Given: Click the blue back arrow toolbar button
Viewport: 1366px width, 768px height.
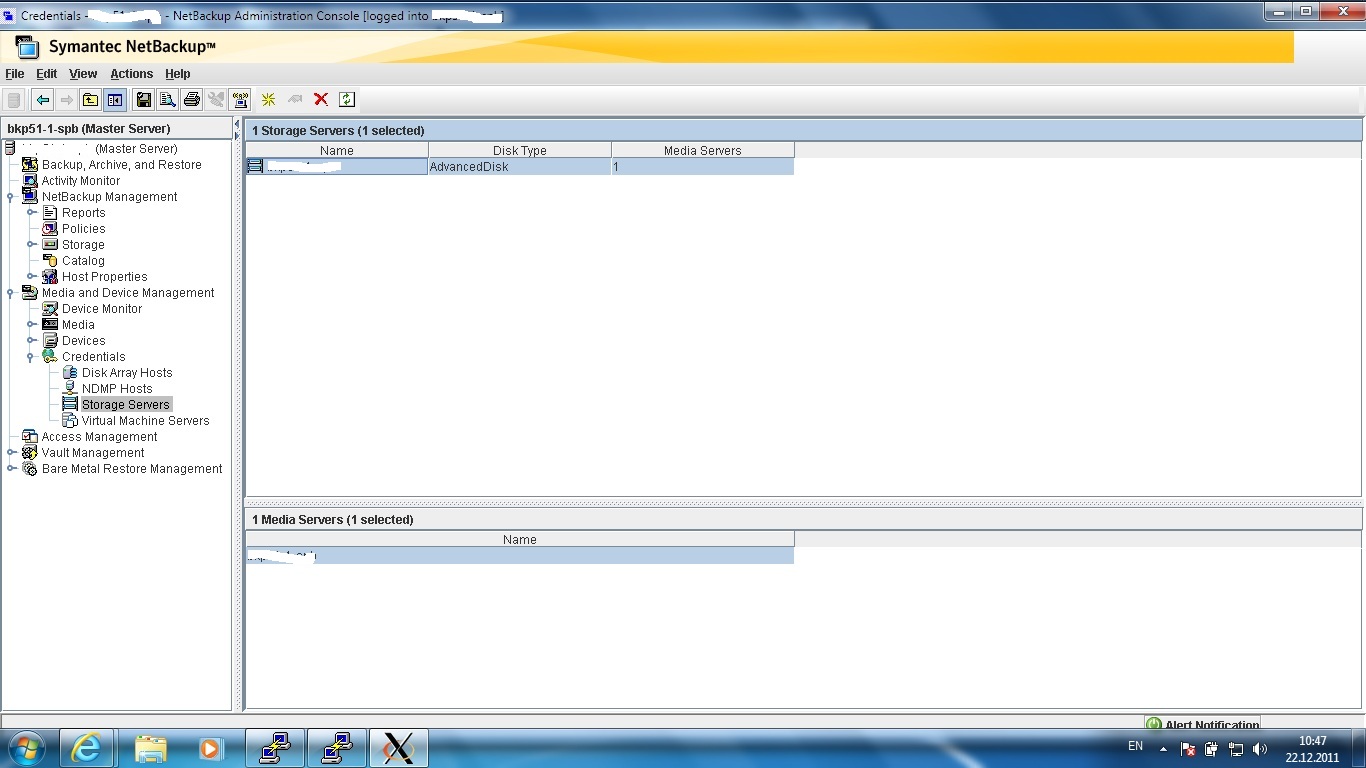Looking at the screenshot, I should 42,99.
